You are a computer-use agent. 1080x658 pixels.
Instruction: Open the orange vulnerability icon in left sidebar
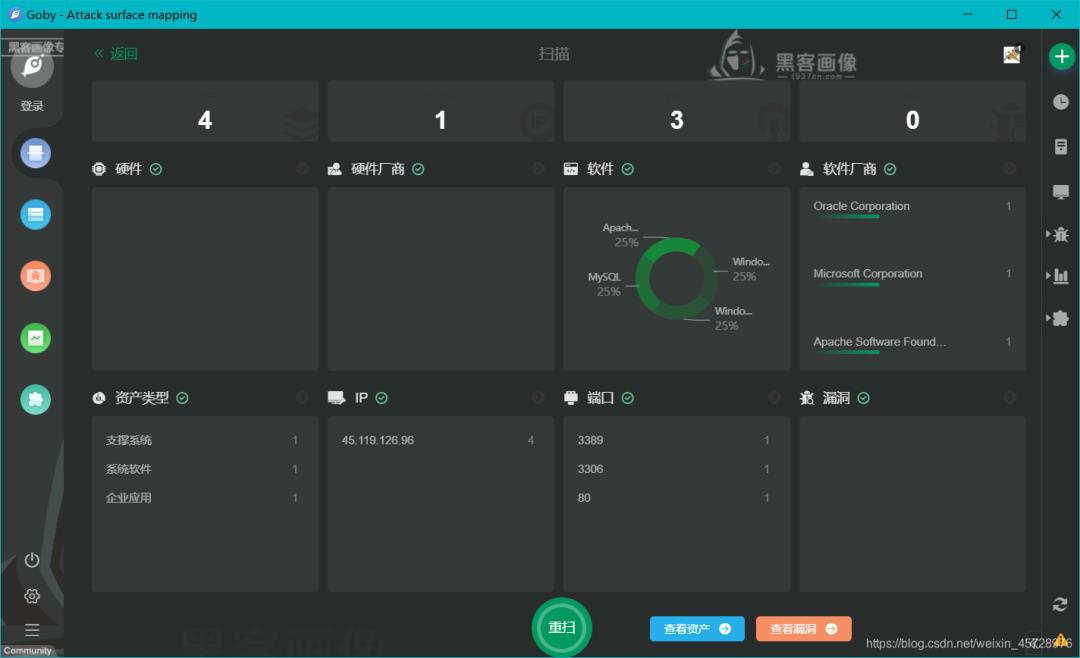[x=35, y=276]
